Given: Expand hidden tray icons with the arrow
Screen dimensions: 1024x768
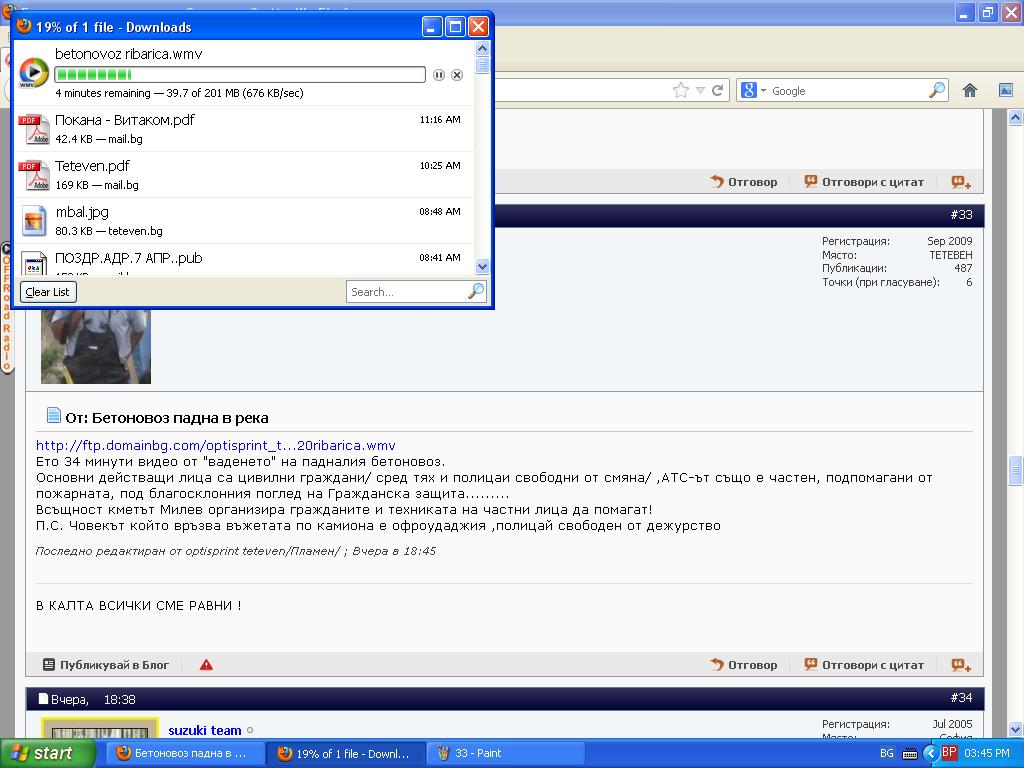Looking at the screenshot, I should pos(931,754).
